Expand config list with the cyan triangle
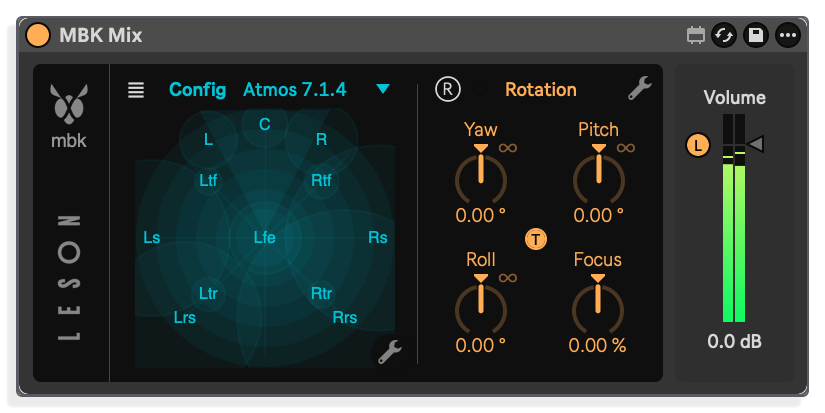The width and height of the screenshot is (825, 413). (x=383, y=89)
